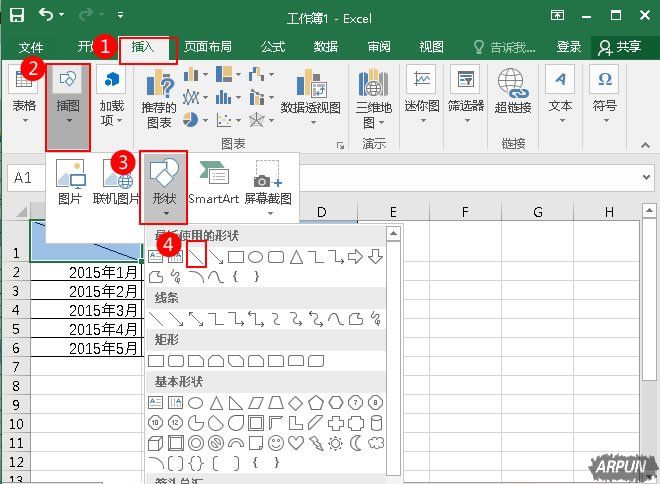Select the diamond in basic shapes
The width and height of the screenshot is (660, 484).
coord(295,403)
